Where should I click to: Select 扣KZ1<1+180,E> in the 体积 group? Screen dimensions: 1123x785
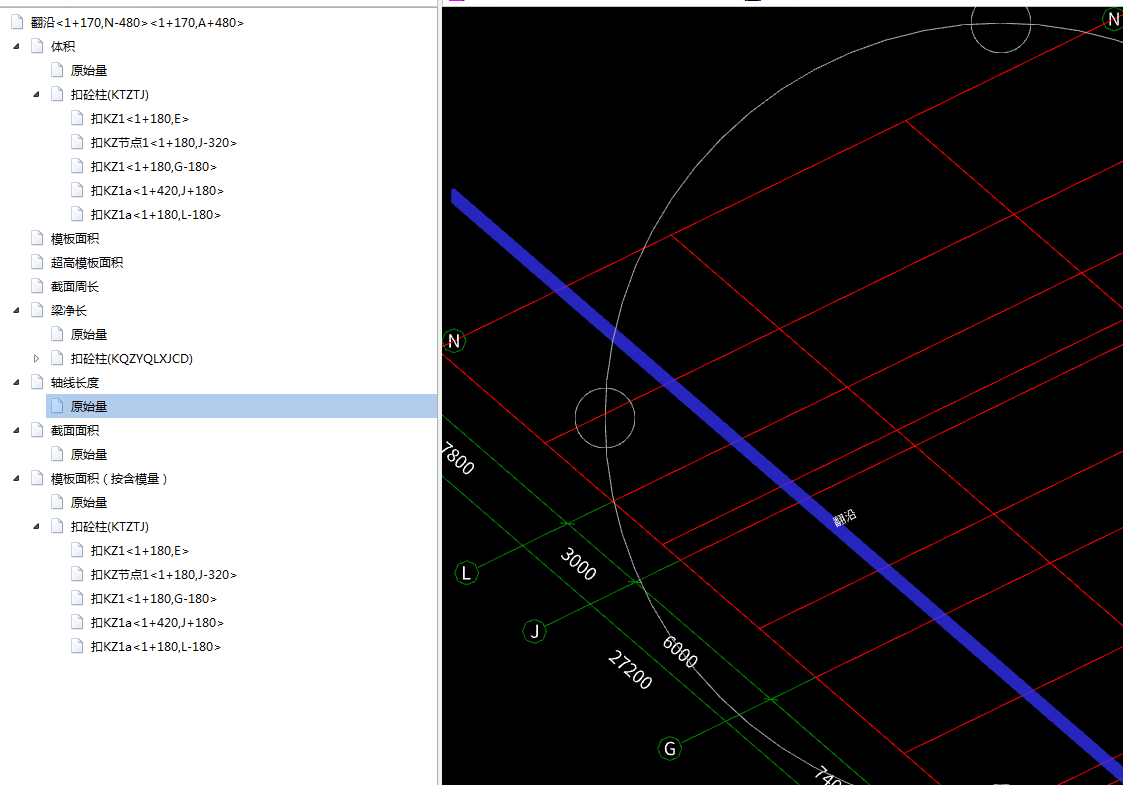click(x=140, y=119)
